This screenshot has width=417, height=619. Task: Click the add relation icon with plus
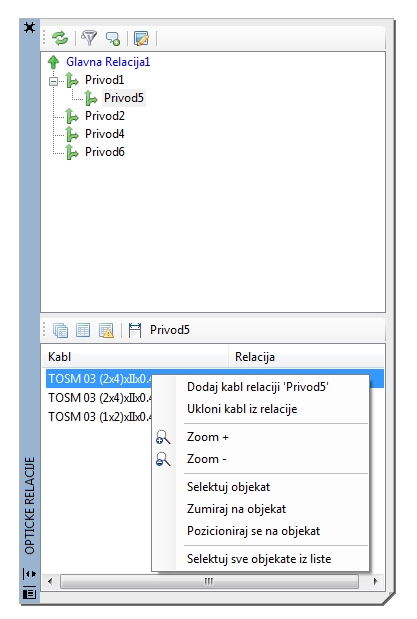coord(113,38)
